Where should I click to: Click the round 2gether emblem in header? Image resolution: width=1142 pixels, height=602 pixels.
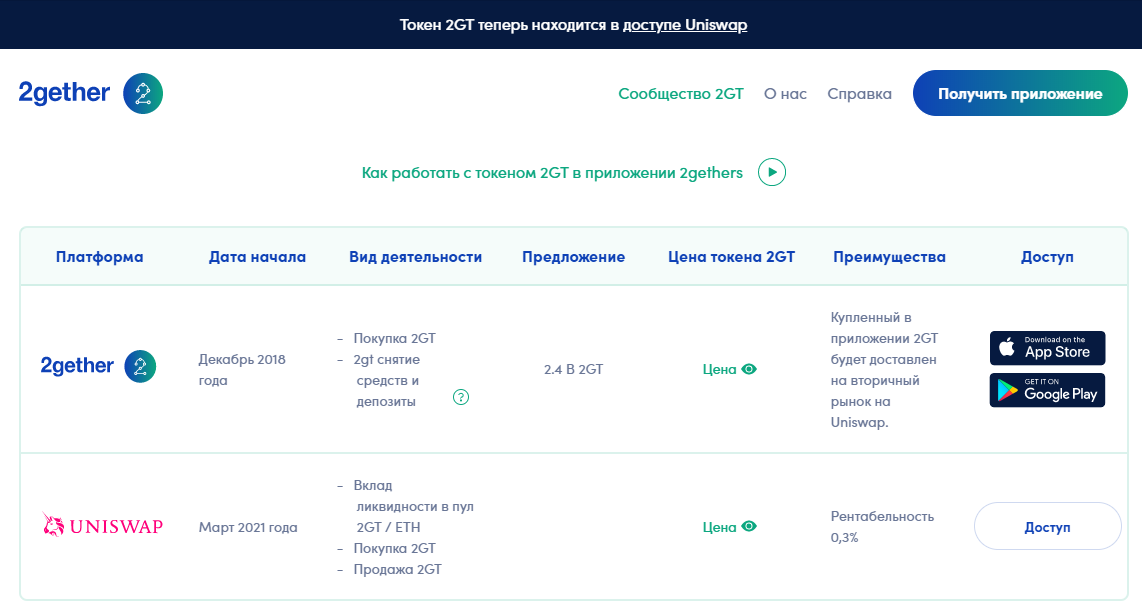[x=143, y=93]
